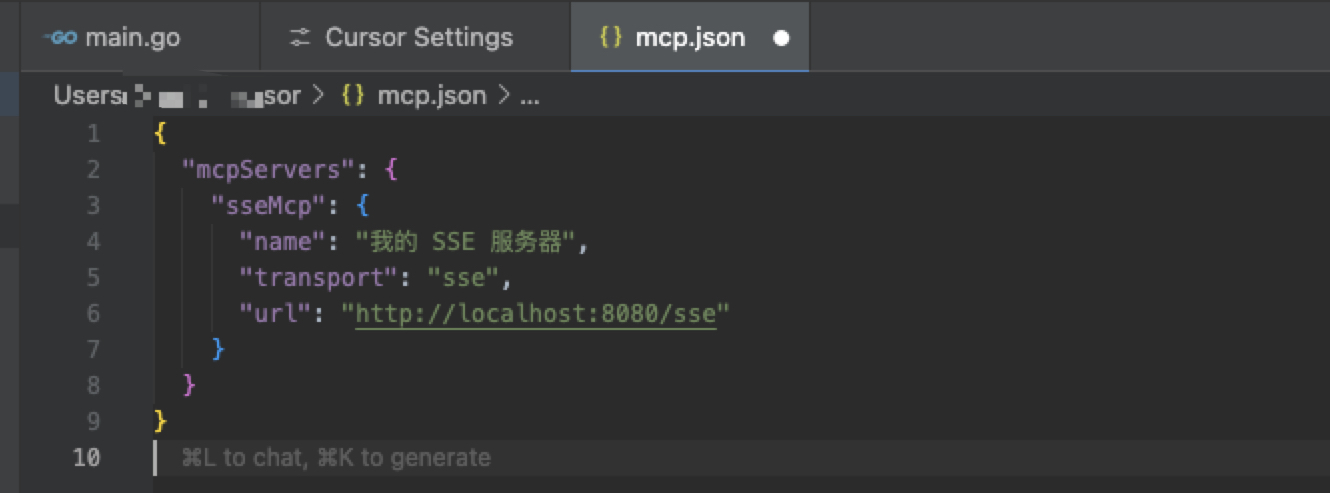The image size is (1330, 493).
Task: Click line number 10 in the gutter
Action: [x=87, y=458]
